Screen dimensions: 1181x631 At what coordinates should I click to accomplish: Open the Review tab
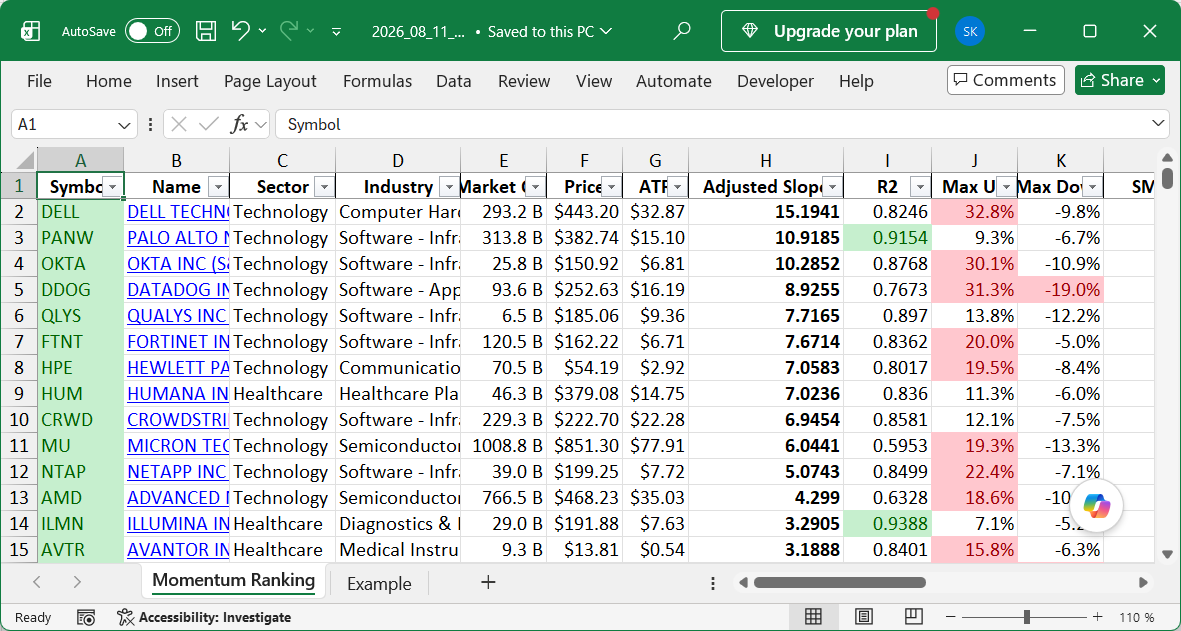tap(523, 81)
